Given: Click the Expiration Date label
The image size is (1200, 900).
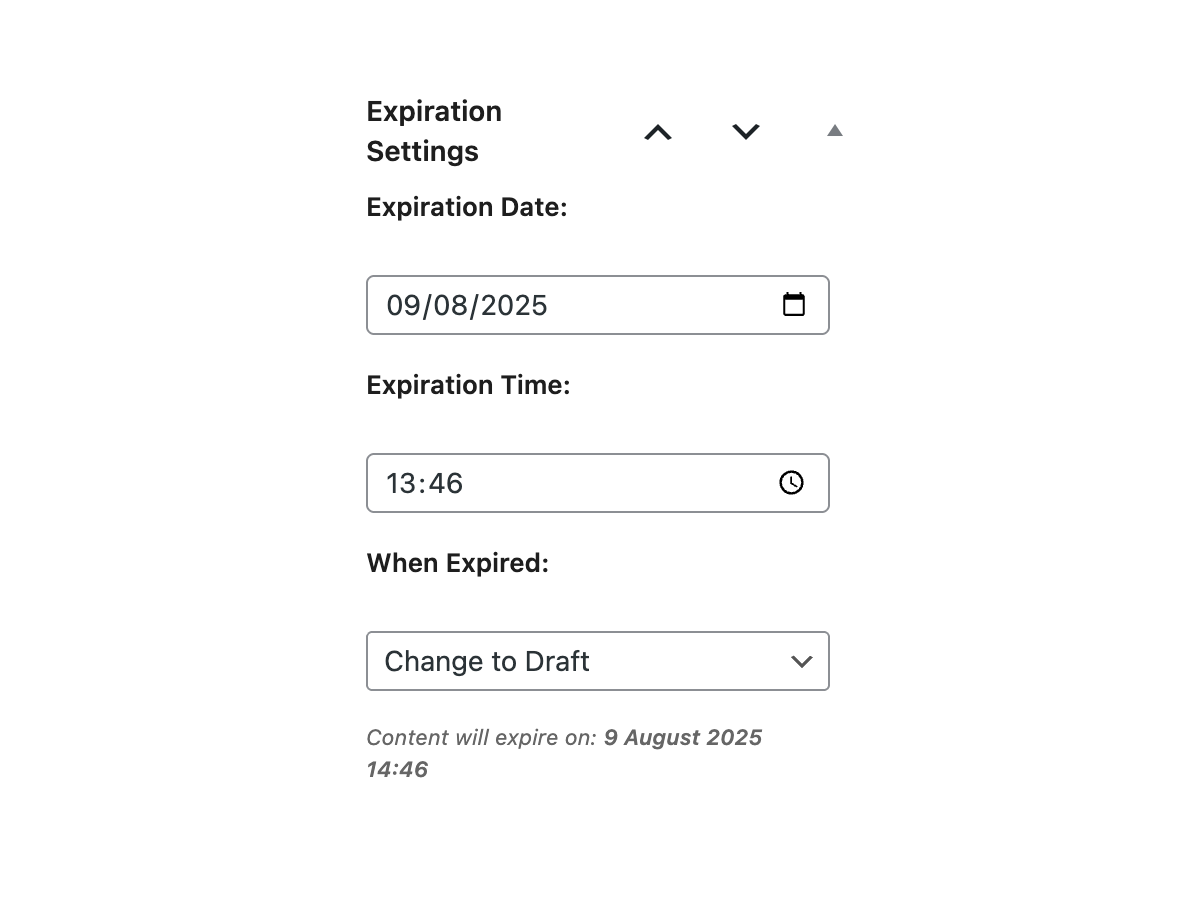Looking at the screenshot, I should (467, 207).
